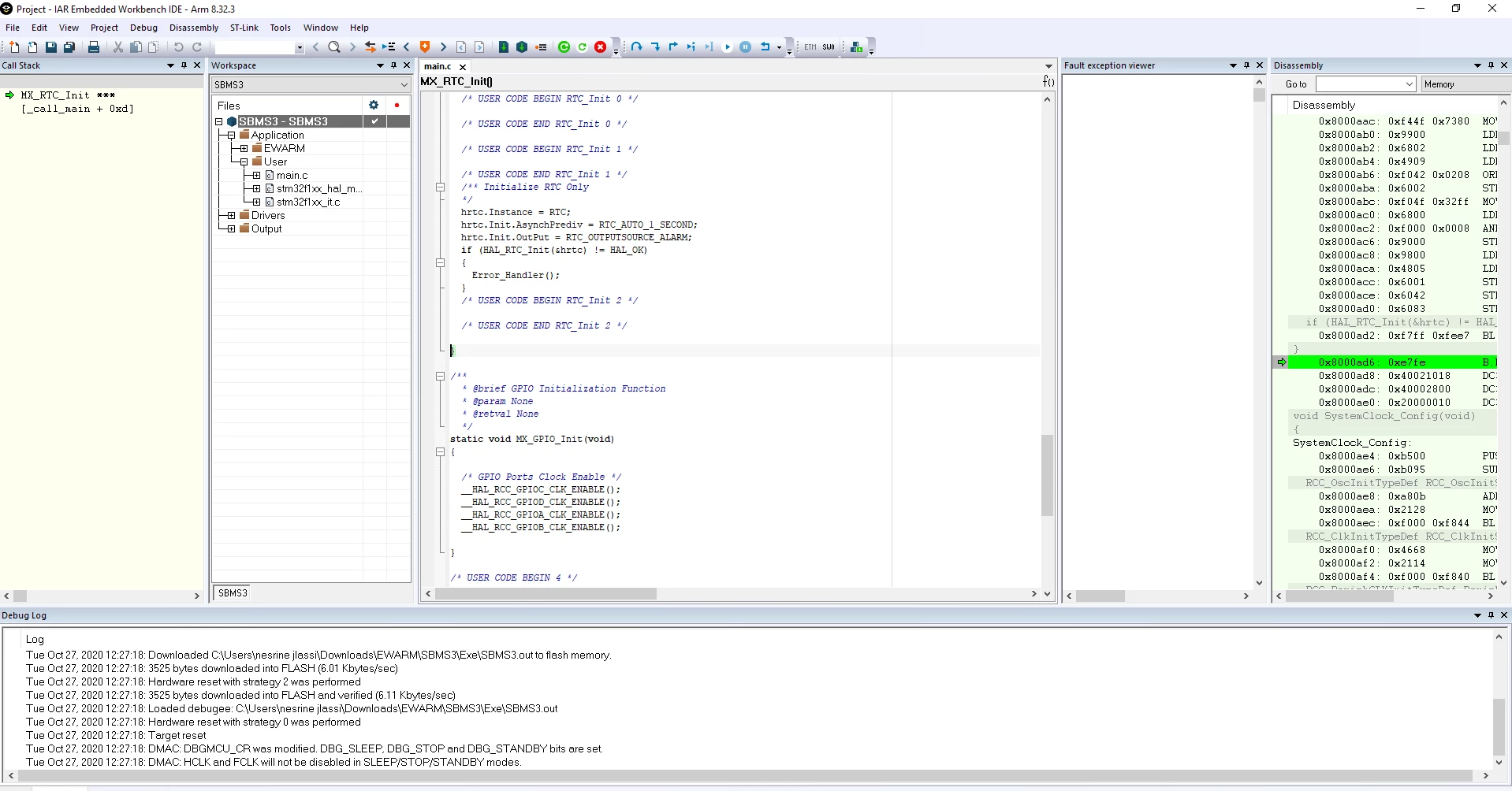Open the Disassembly menu in menu bar
Viewport: 1512px width, 791px height.
pos(194,28)
